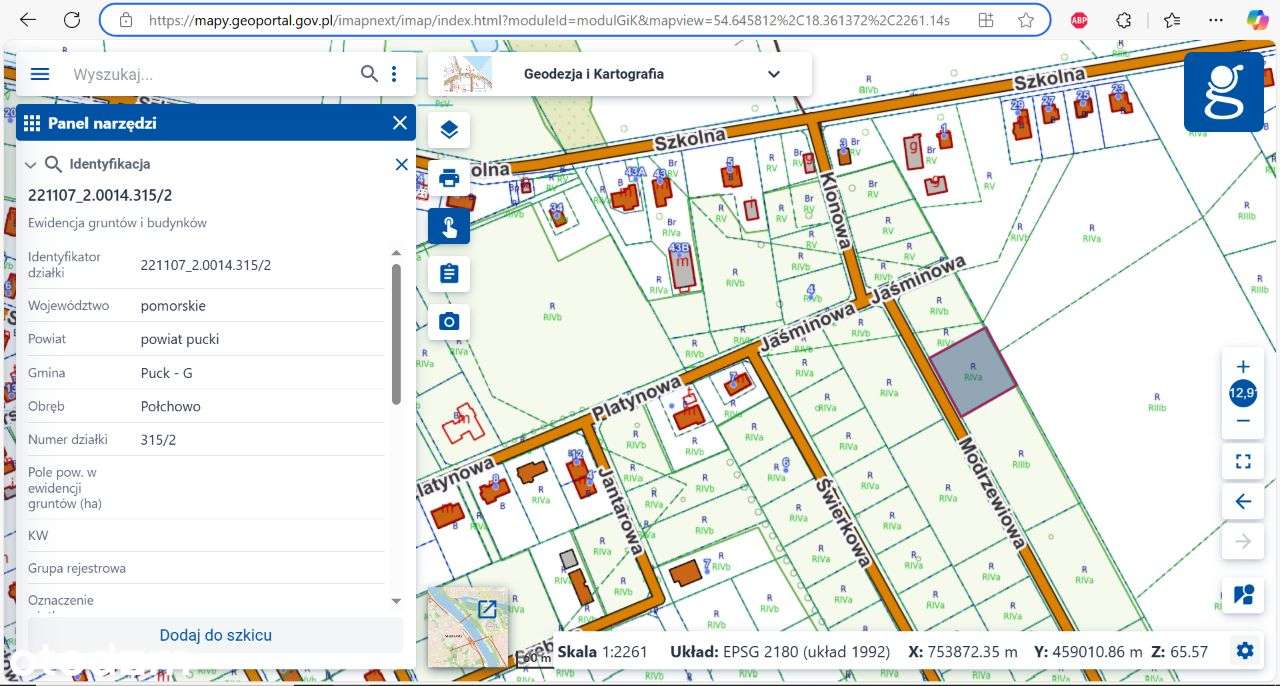The width and height of the screenshot is (1280, 686).
Task: Click the Połchowo obręb value
Action: pyautogui.click(x=171, y=406)
